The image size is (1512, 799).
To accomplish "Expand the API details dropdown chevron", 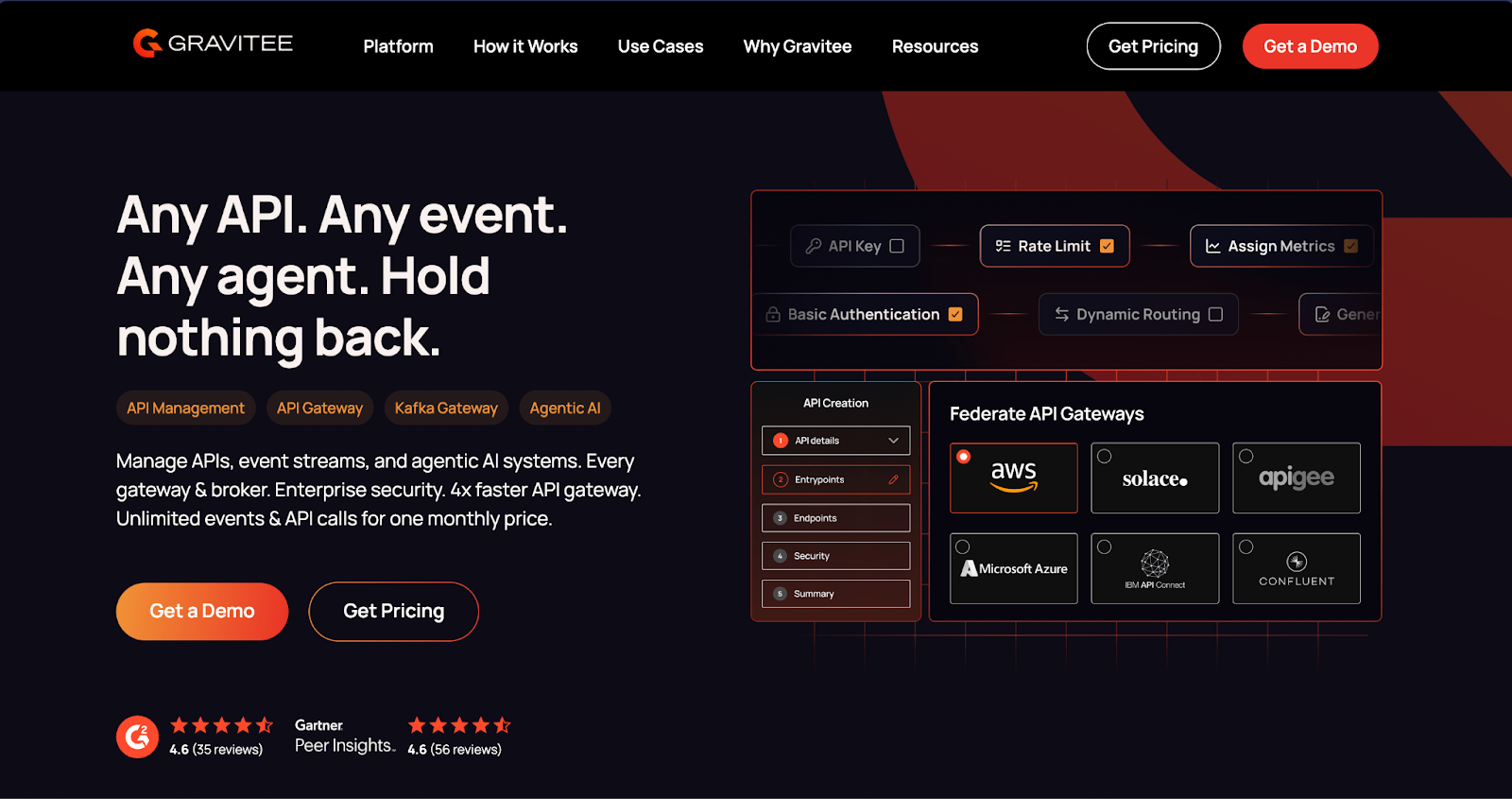I will 893,441.
